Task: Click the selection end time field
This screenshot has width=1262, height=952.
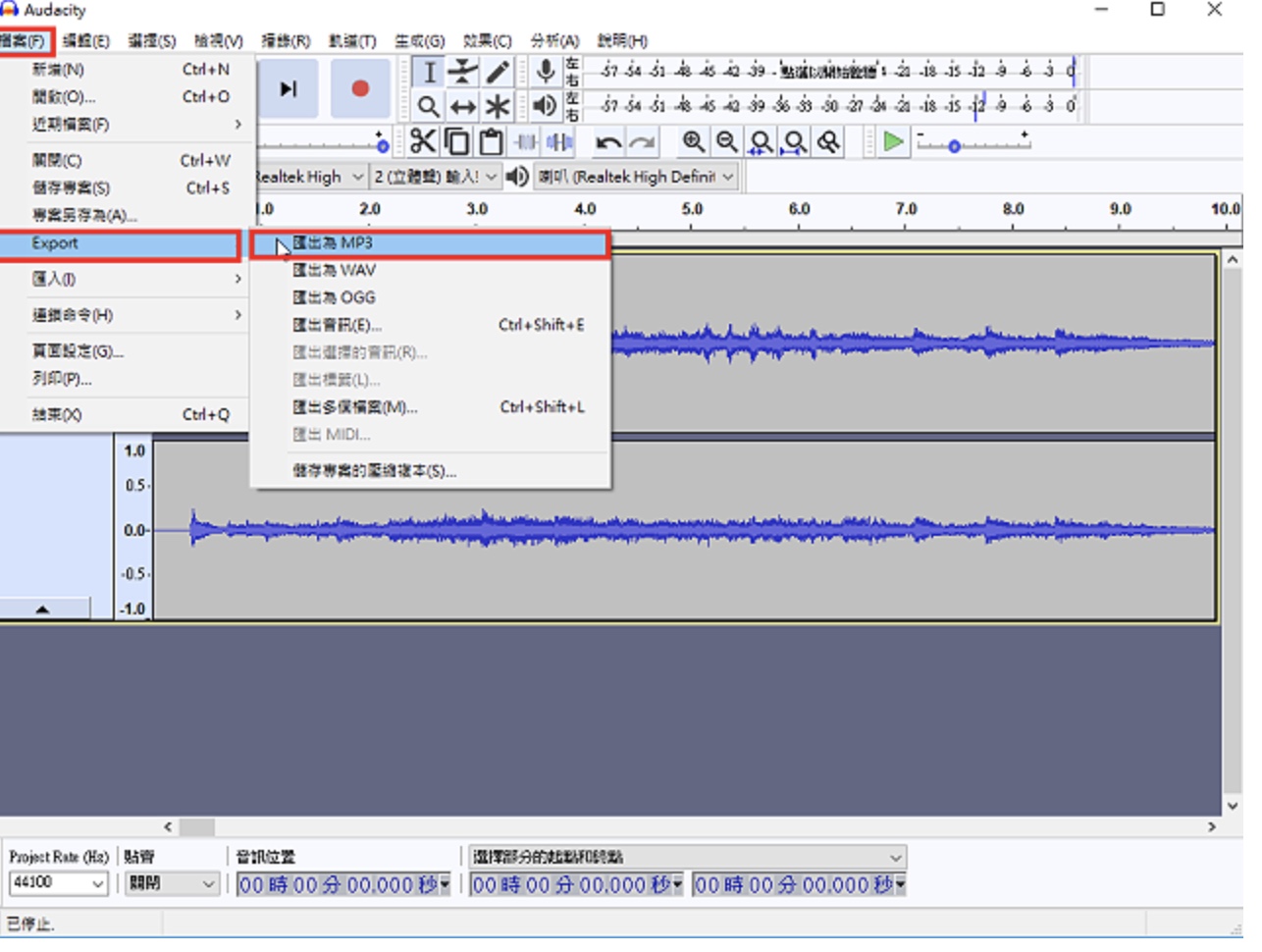Action: pyautogui.click(x=799, y=885)
